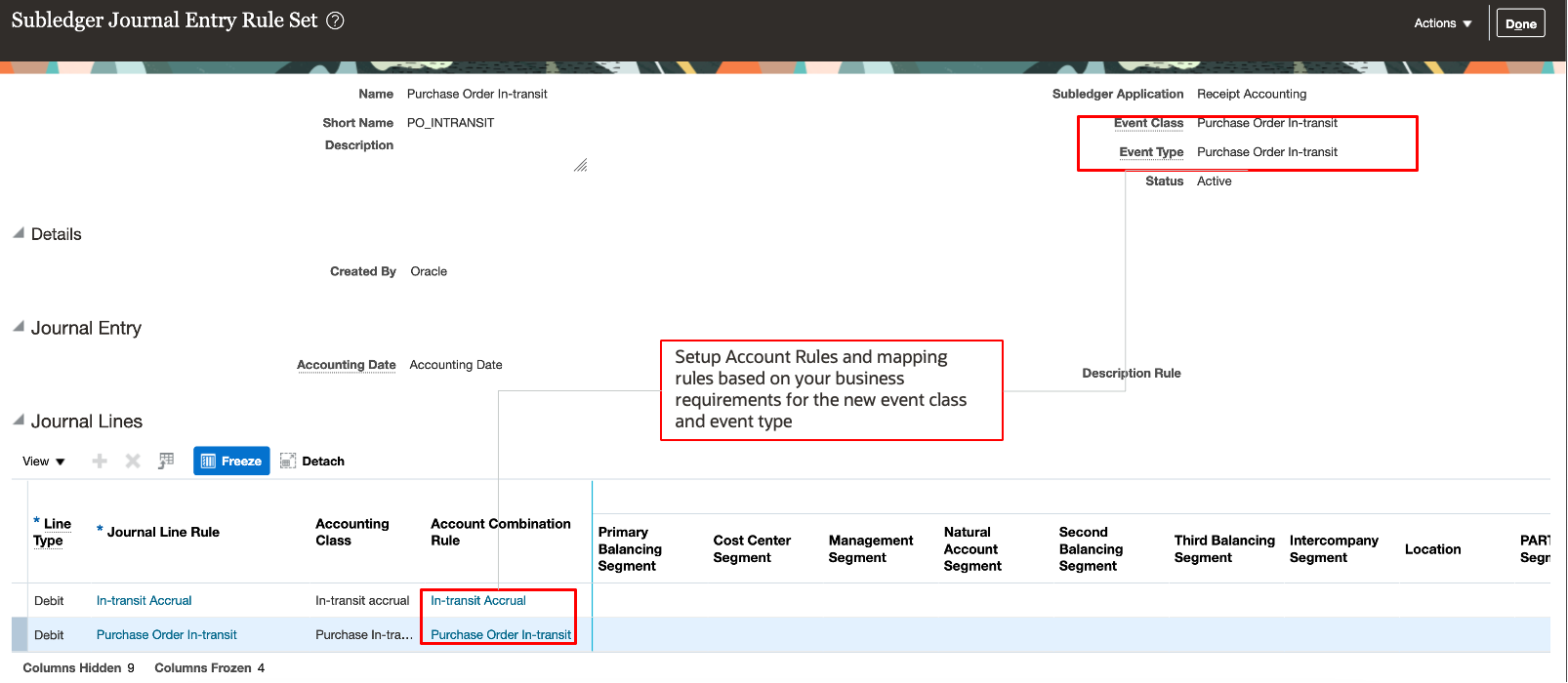1568x683 pixels.
Task: Click the Event Type label
Action: tap(1151, 152)
